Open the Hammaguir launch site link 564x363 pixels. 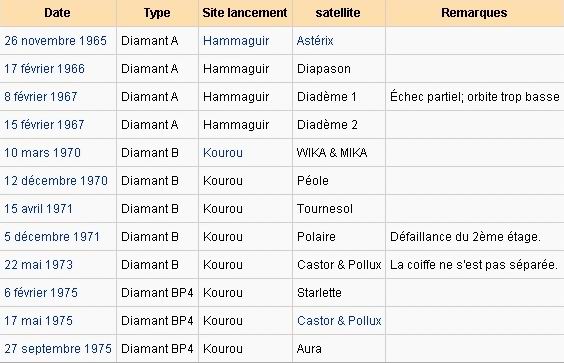[236, 41]
